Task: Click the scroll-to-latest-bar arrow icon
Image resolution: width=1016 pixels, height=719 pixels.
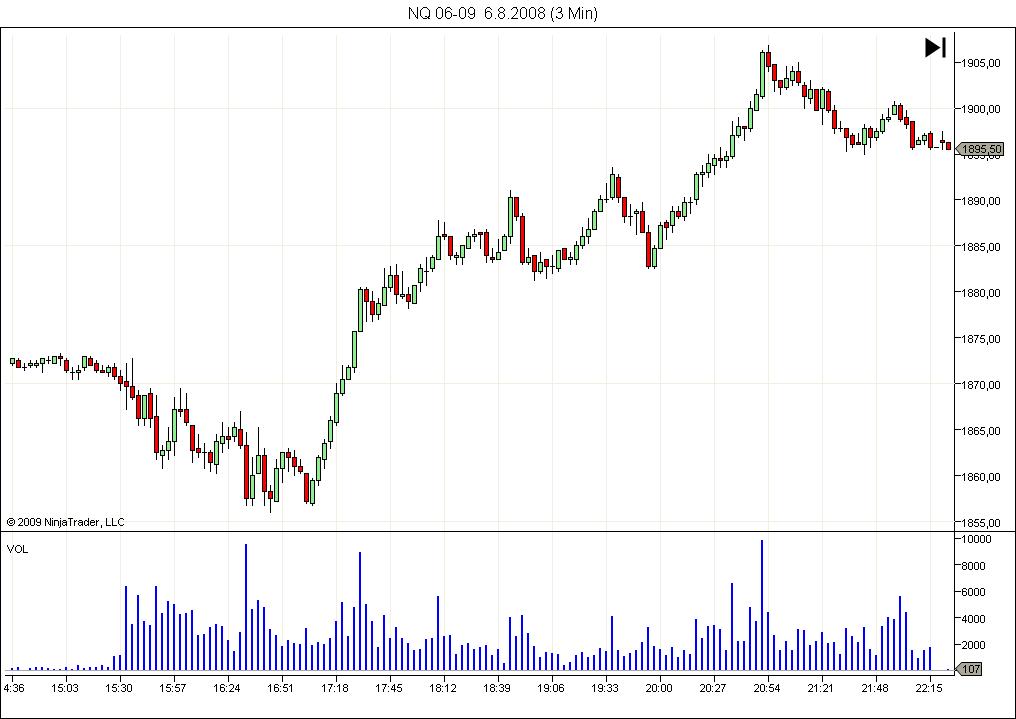Action: coord(935,47)
